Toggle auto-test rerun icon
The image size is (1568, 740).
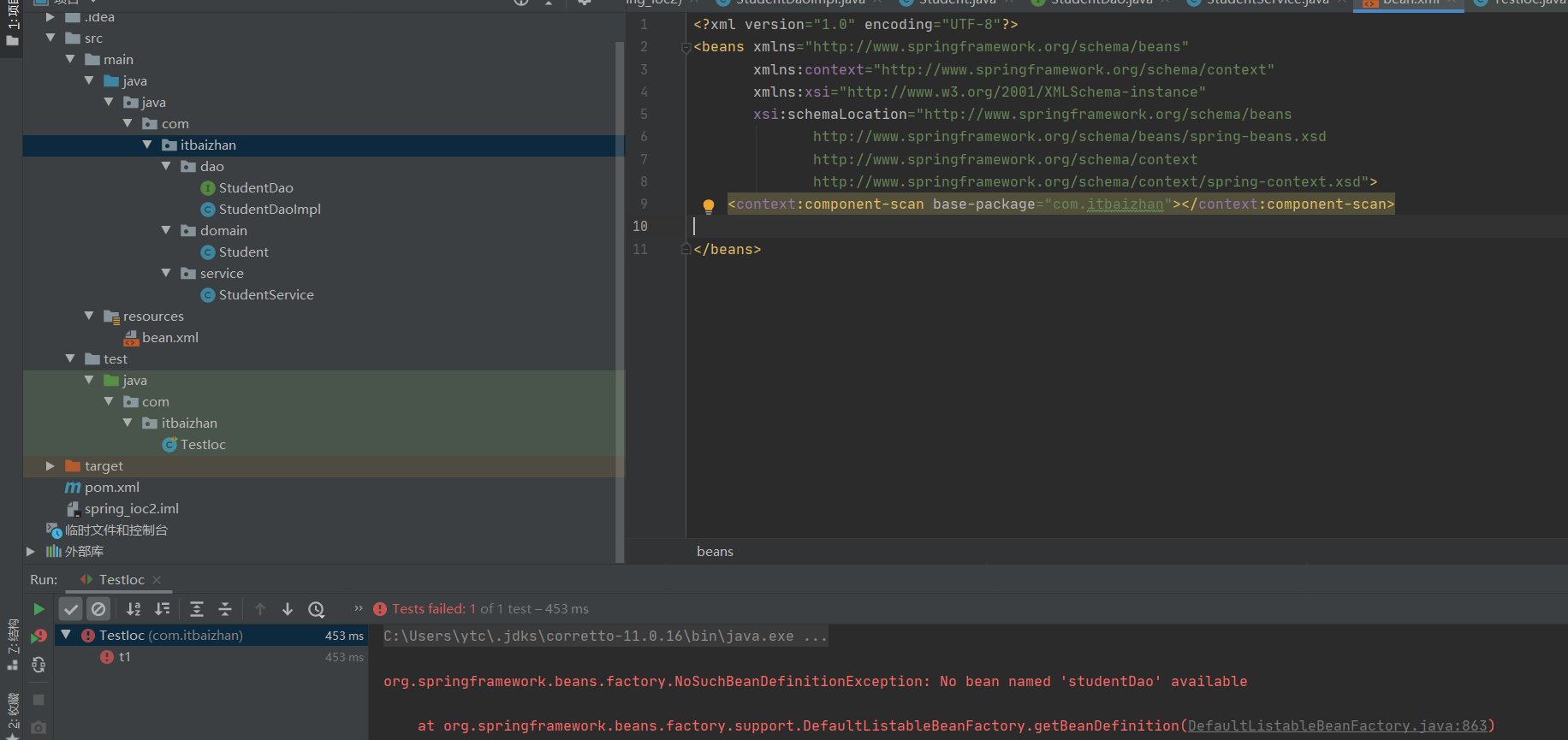[39, 665]
